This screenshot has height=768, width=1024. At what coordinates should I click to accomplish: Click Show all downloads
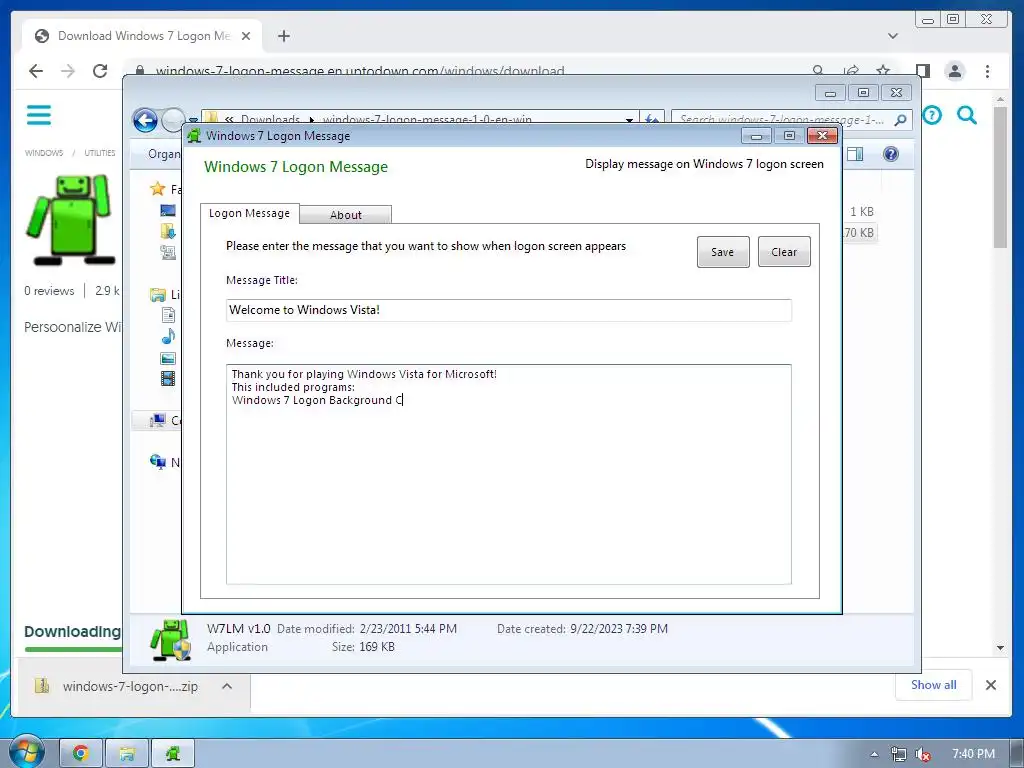(933, 684)
